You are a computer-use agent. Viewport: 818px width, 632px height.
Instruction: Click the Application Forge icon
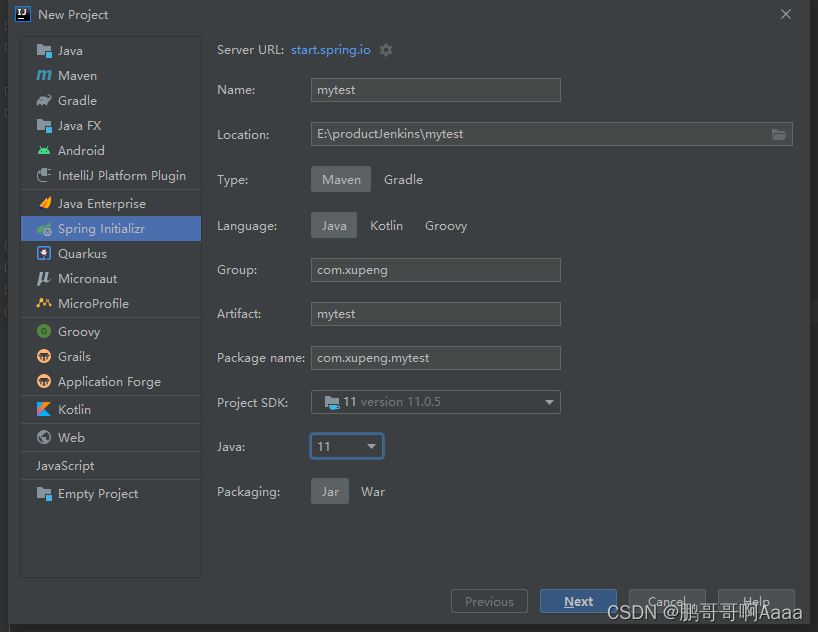(x=44, y=381)
